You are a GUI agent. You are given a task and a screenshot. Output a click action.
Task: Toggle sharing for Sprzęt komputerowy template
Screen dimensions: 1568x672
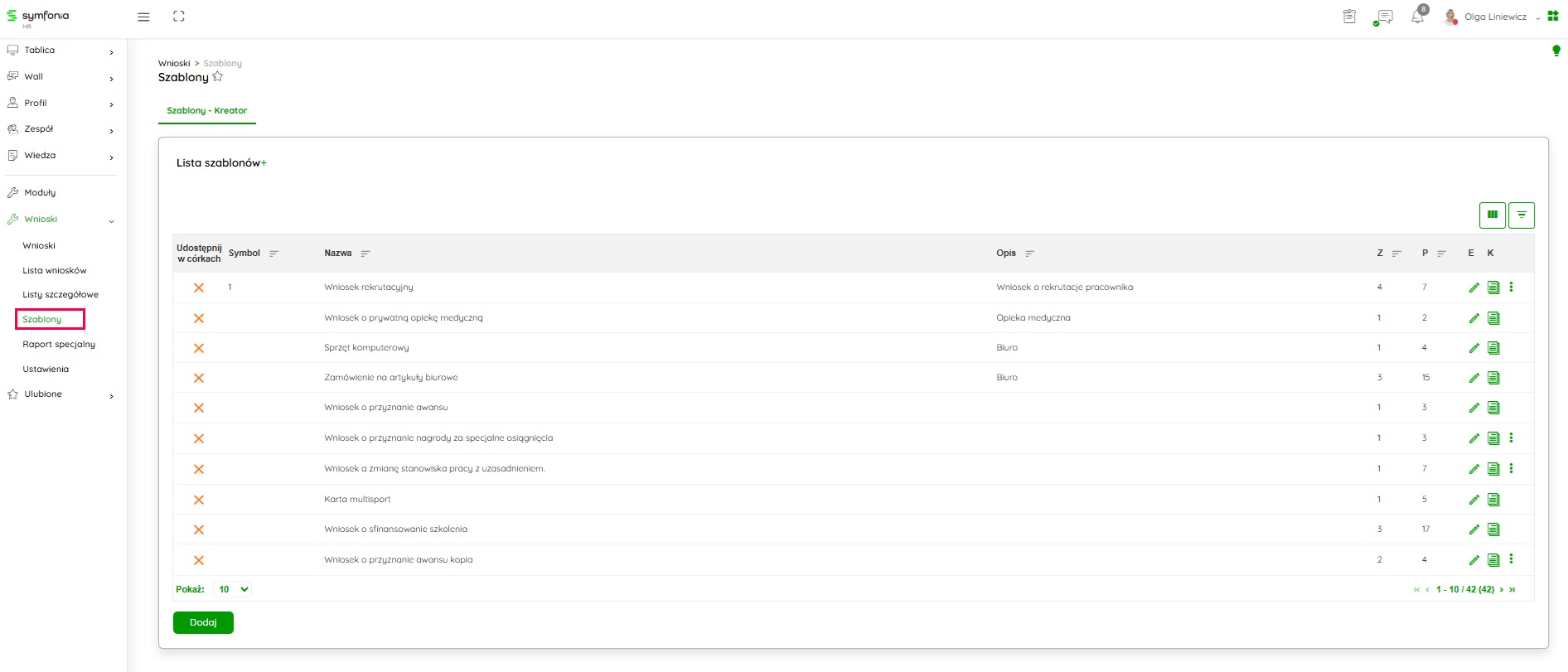pyautogui.click(x=199, y=348)
